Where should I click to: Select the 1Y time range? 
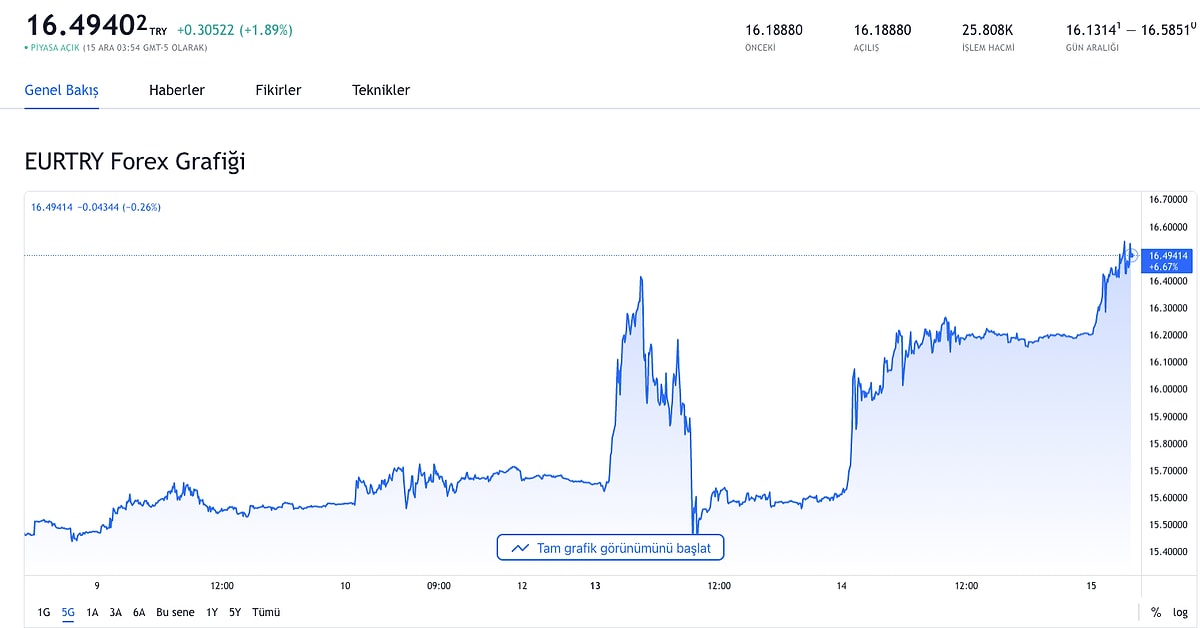tap(212, 612)
